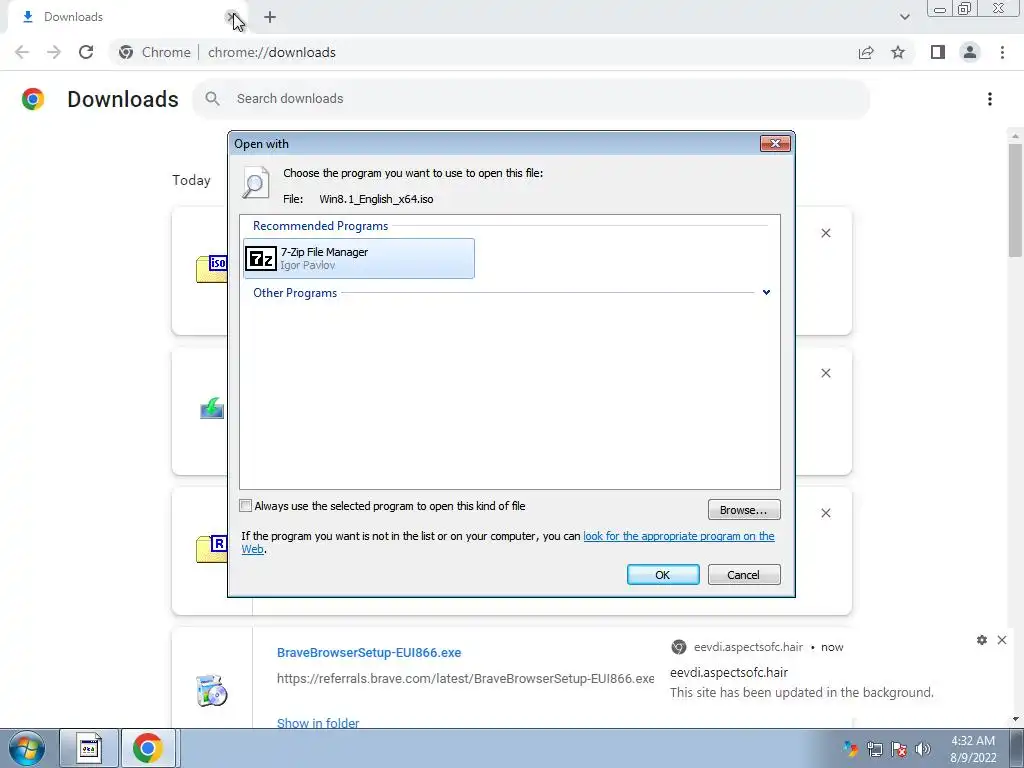Switch to Chrome in the taskbar
This screenshot has height=768, width=1024.
(x=148, y=748)
